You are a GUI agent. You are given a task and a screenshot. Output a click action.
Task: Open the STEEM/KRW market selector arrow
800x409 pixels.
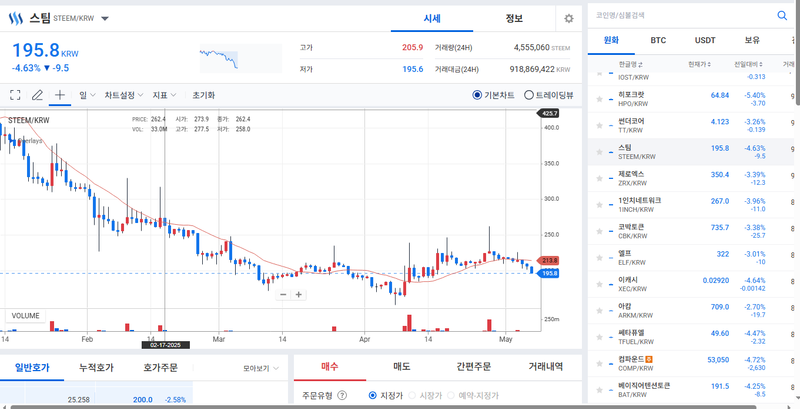pos(105,19)
